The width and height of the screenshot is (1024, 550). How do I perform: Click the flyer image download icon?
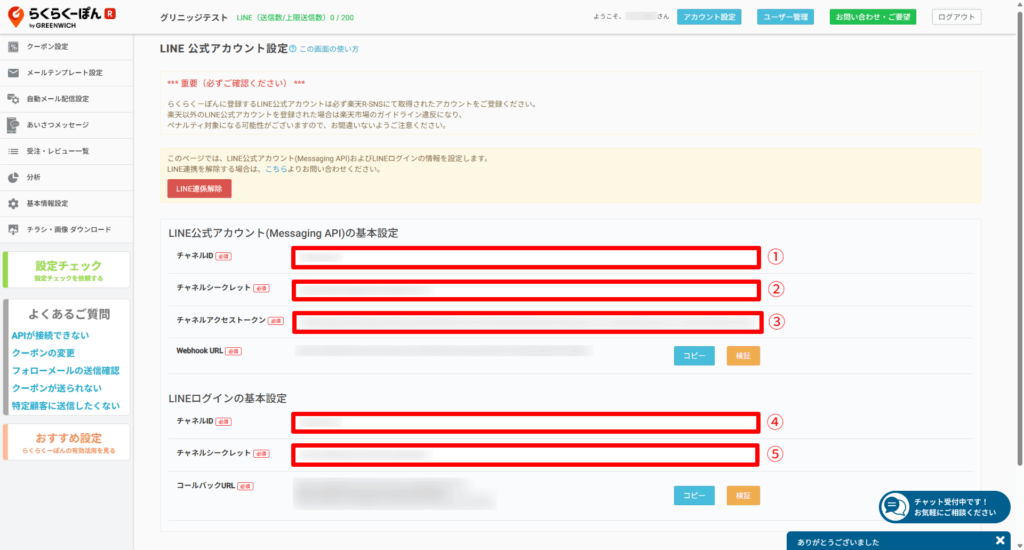(13, 229)
